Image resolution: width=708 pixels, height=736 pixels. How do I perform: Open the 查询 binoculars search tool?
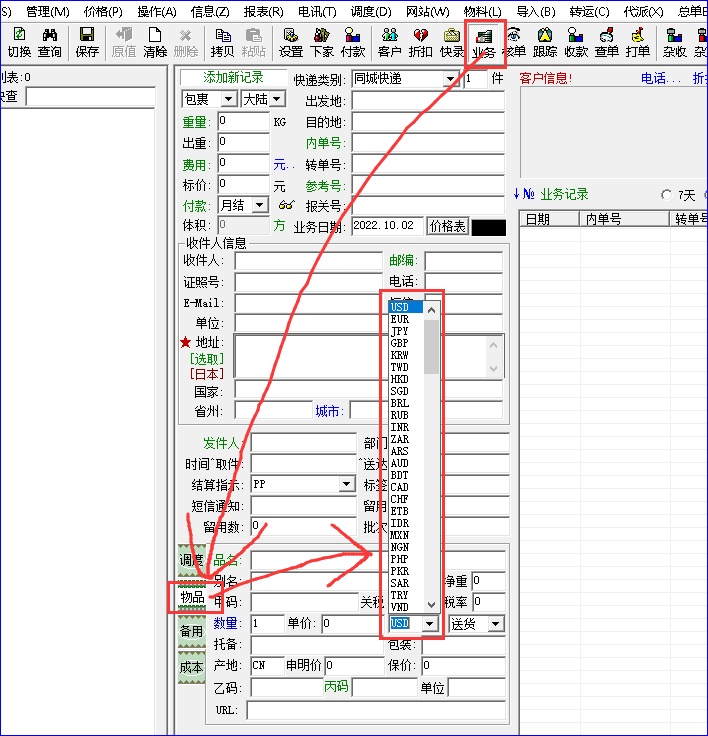click(49, 42)
